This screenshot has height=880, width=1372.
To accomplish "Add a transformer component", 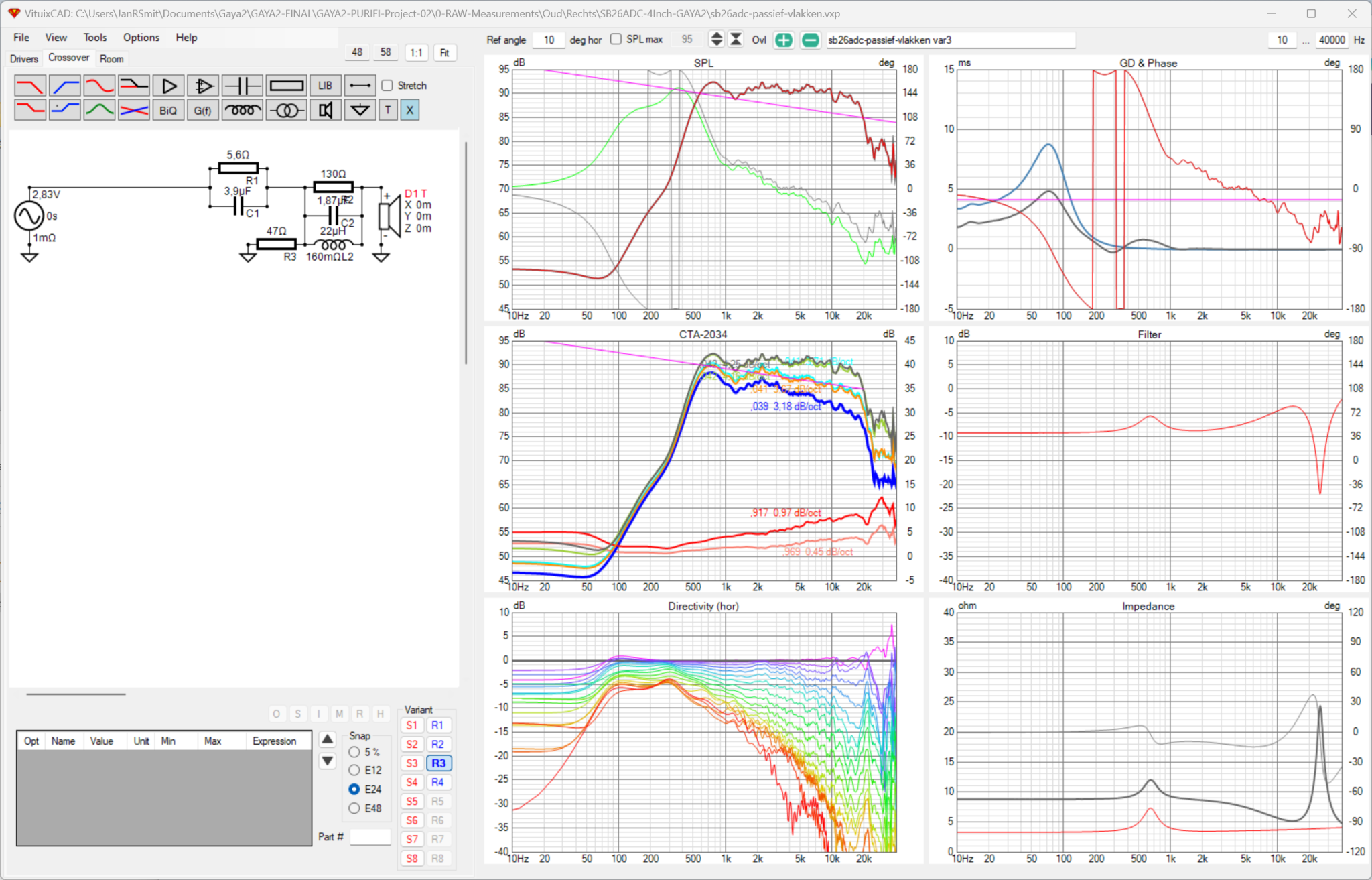I will (287, 110).
